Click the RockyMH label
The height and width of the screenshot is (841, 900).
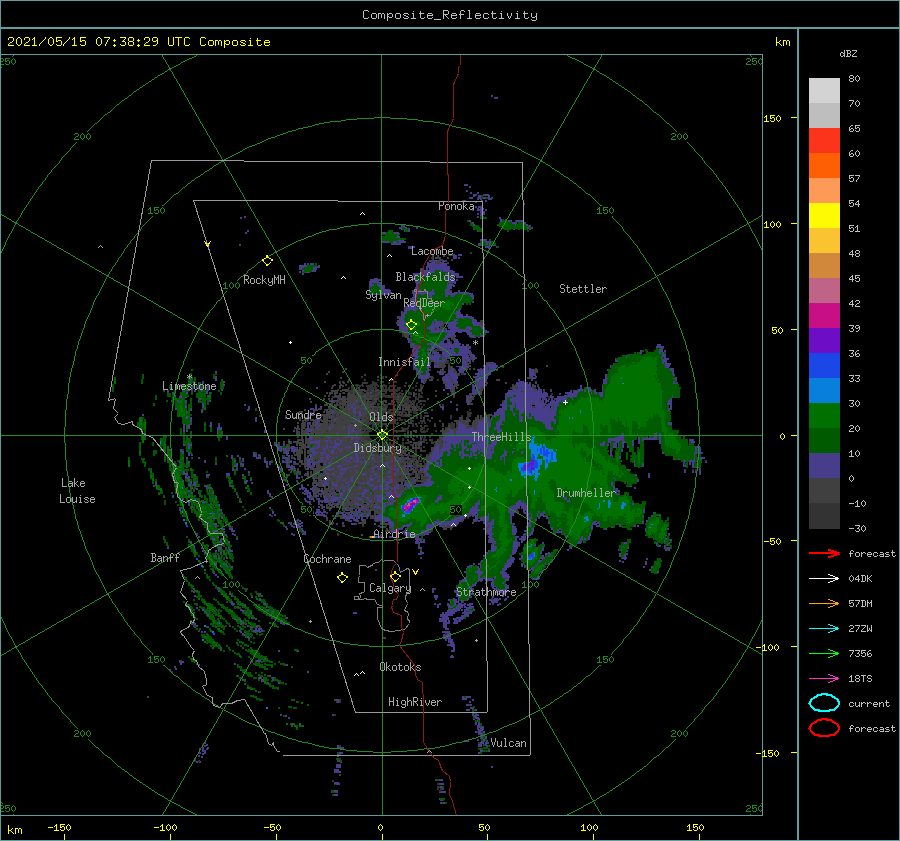[x=264, y=280]
